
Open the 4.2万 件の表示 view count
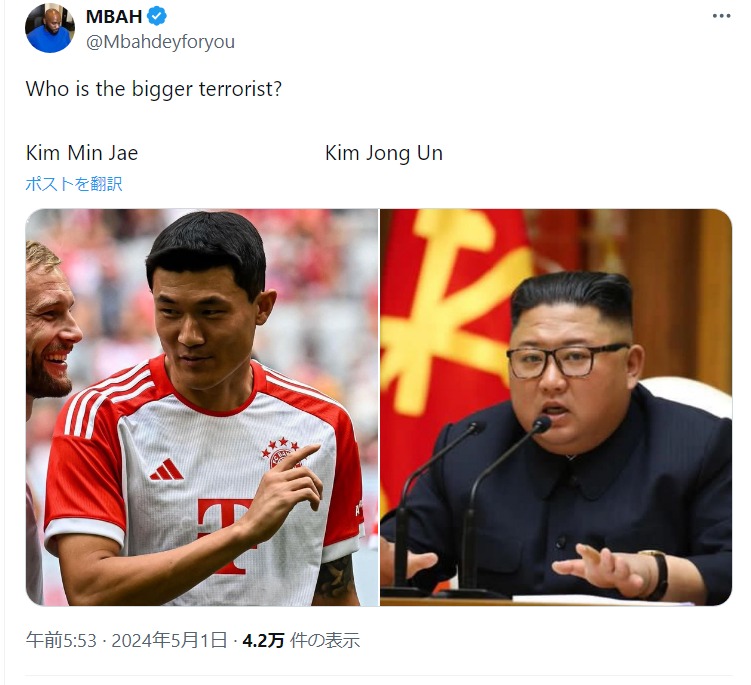[301, 640]
